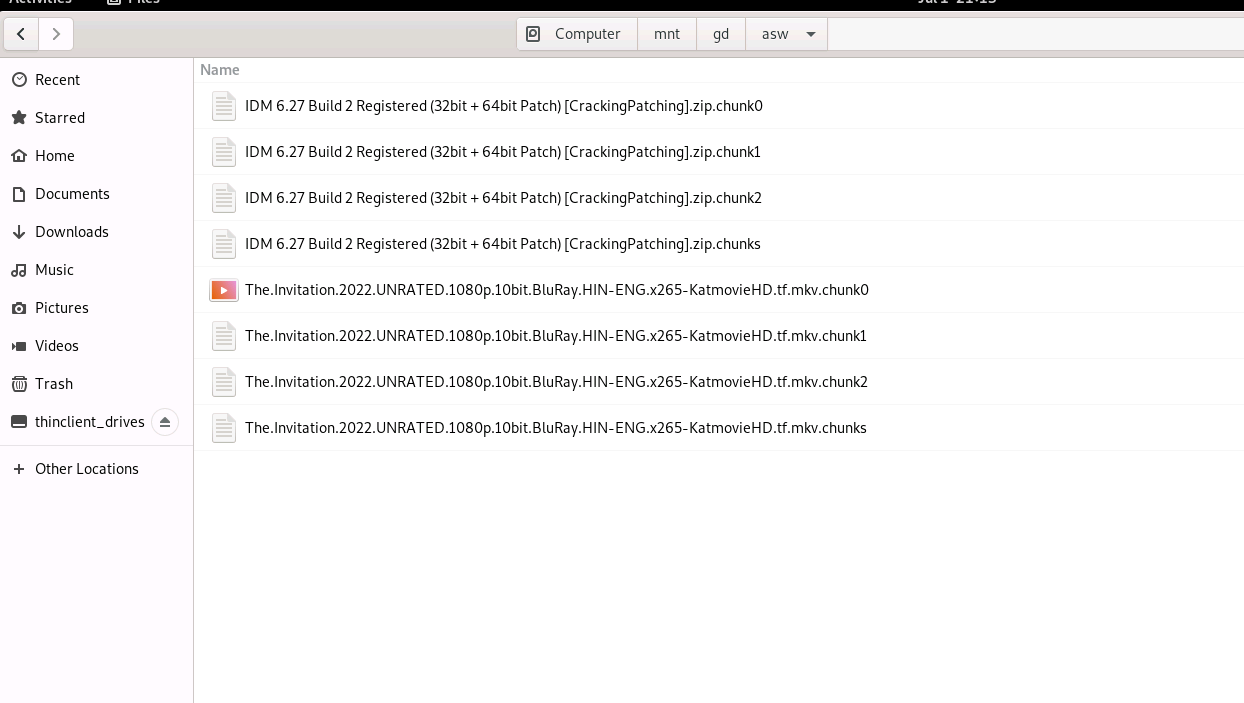1244x703 pixels.
Task: Open Activities in the top-left corner
Action: 38,2
